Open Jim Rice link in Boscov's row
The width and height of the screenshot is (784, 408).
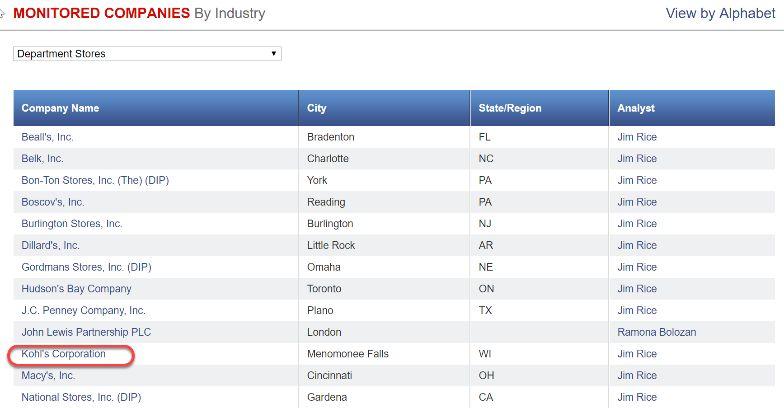(637, 202)
